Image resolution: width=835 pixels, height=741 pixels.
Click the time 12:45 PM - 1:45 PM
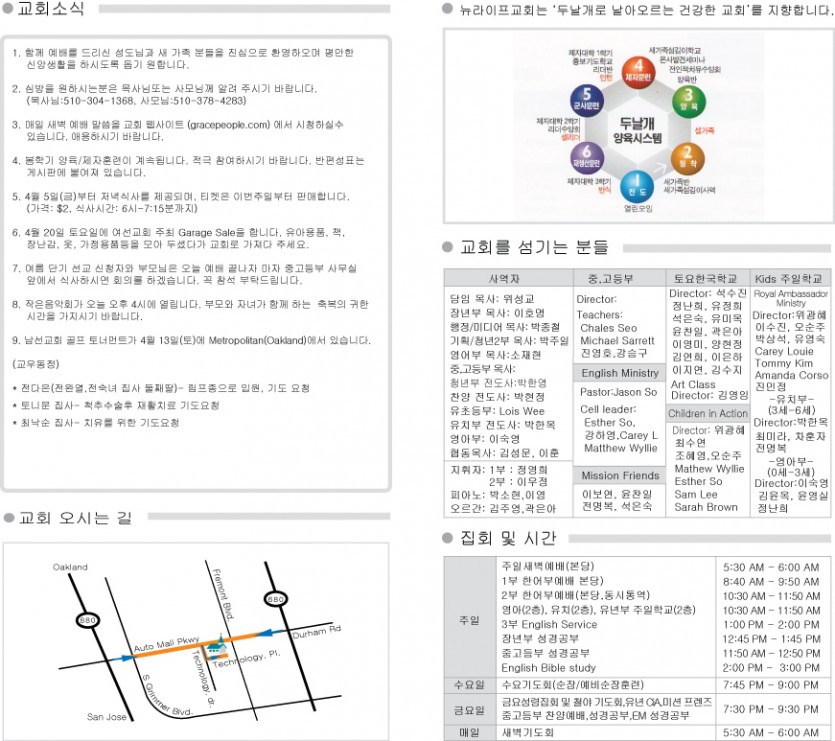pos(771,639)
